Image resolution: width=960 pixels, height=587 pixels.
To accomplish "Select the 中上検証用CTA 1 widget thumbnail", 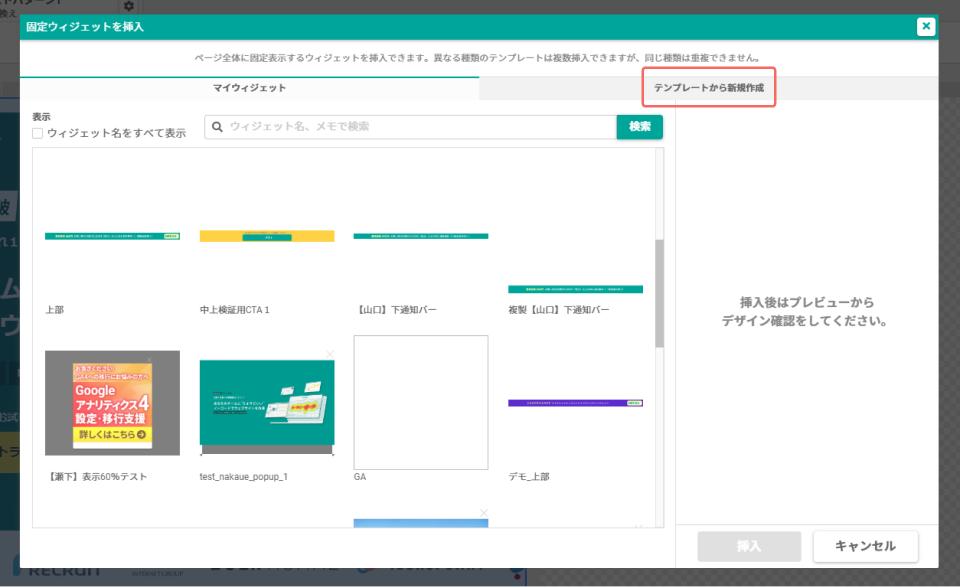I will tap(267, 236).
